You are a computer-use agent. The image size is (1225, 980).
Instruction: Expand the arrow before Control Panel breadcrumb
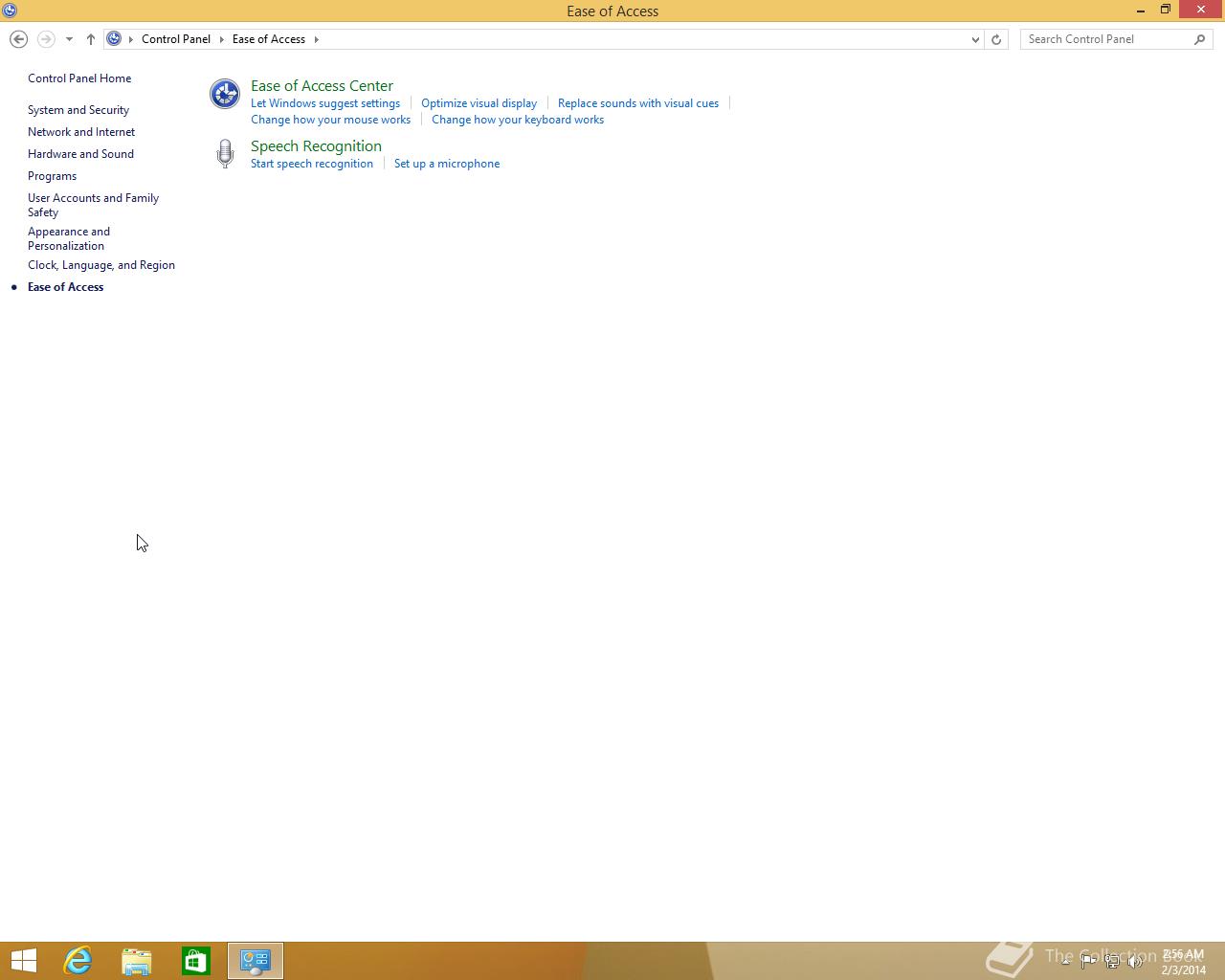131,39
